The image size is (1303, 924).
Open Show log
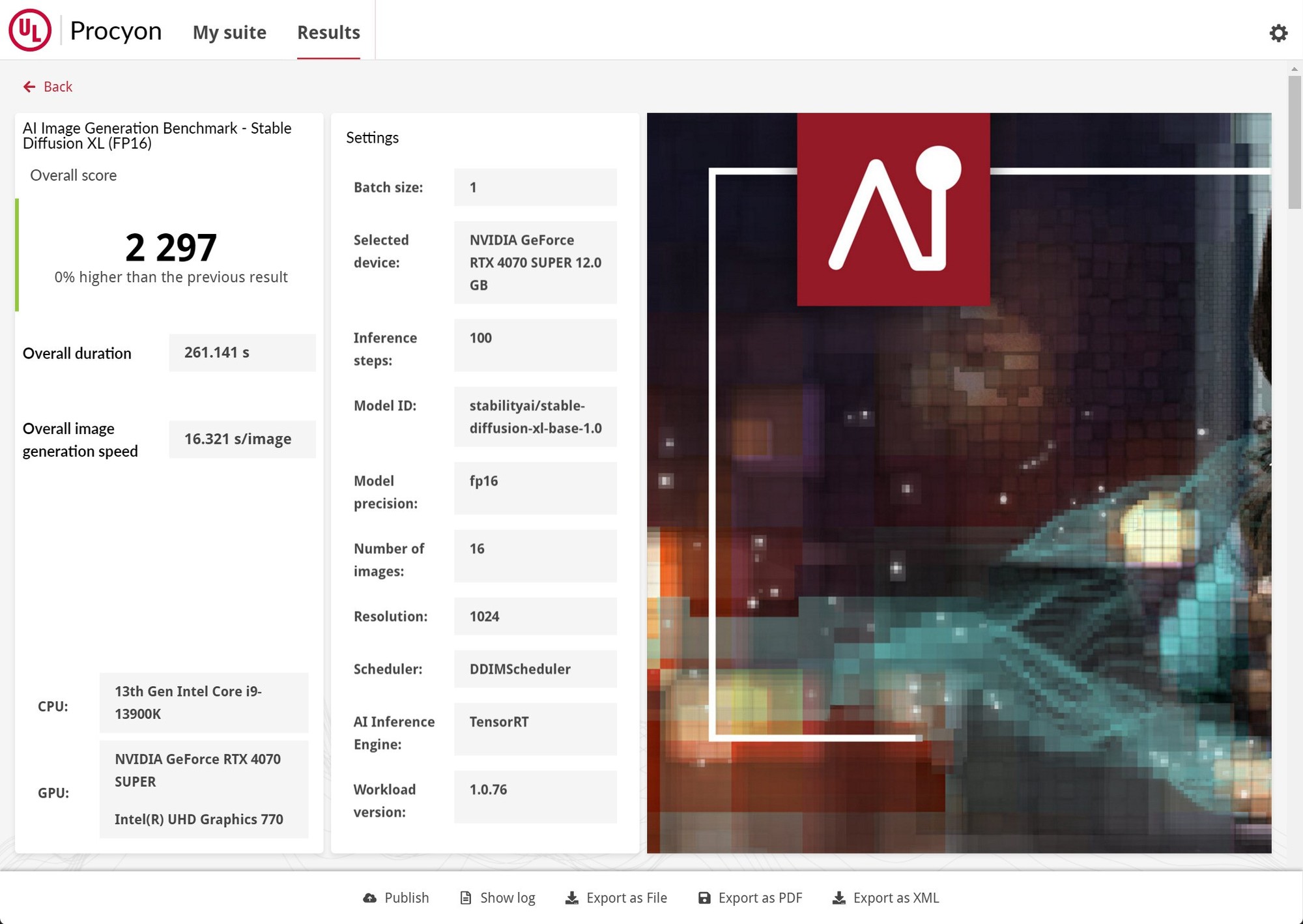pyautogui.click(x=498, y=898)
